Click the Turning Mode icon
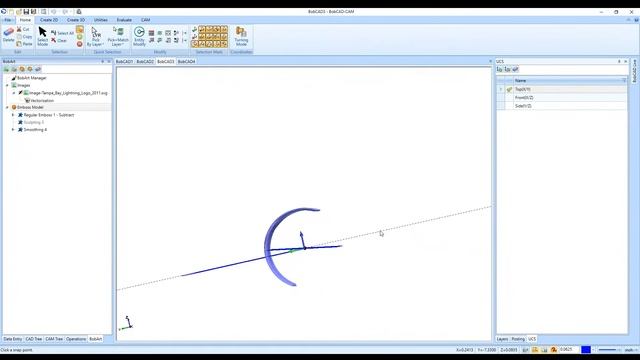Viewport: 640px width, 360px height. click(241, 32)
